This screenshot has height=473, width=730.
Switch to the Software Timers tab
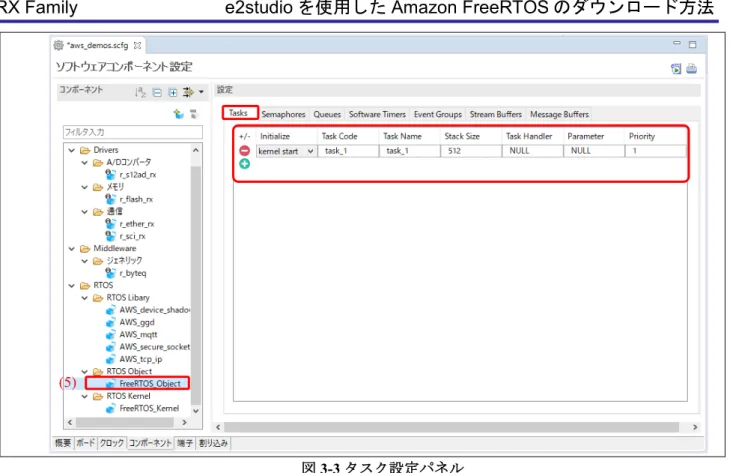pos(377,114)
